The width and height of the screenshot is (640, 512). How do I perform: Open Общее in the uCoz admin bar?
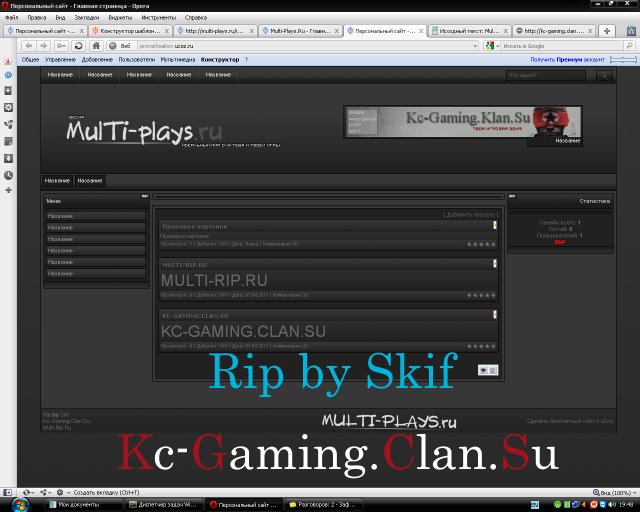pyautogui.click(x=30, y=60)
